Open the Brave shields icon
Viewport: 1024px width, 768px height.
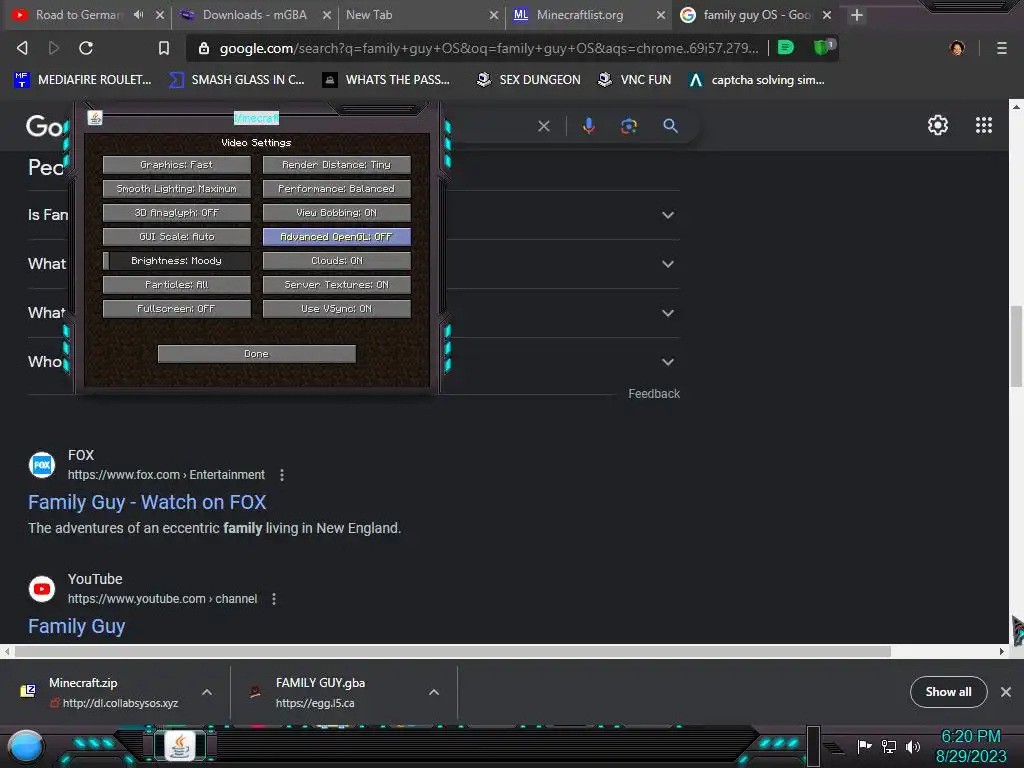click(x=823, y=47)
